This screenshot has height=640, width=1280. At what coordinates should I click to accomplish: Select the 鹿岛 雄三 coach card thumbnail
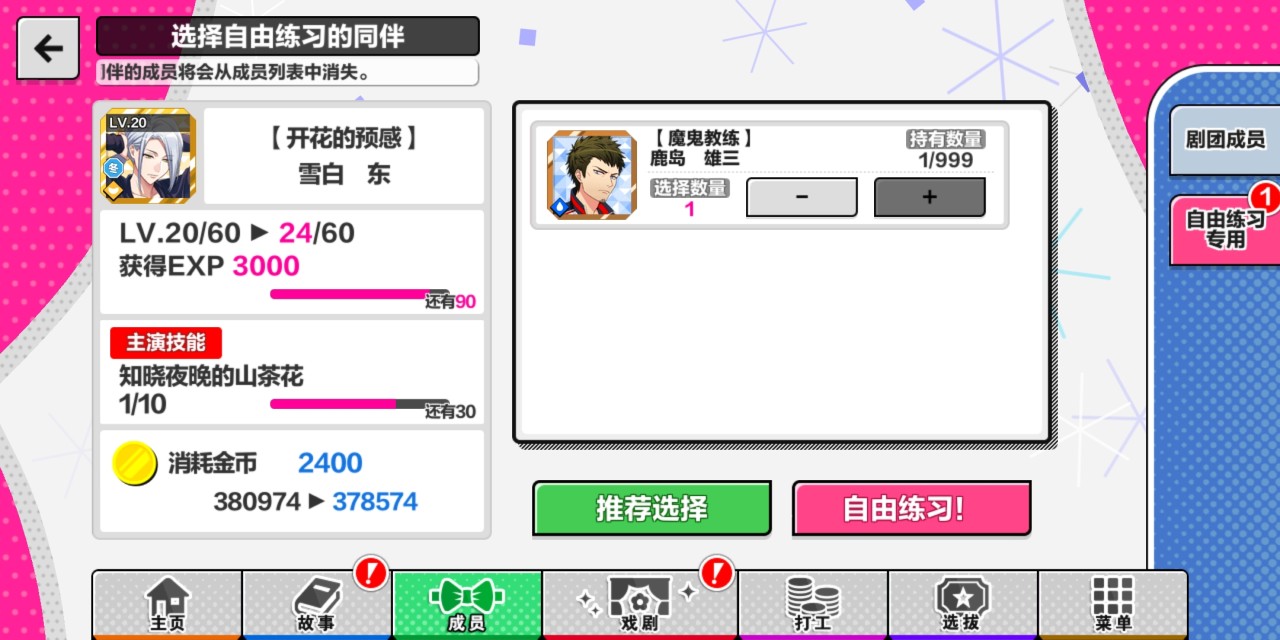(592, 174)
